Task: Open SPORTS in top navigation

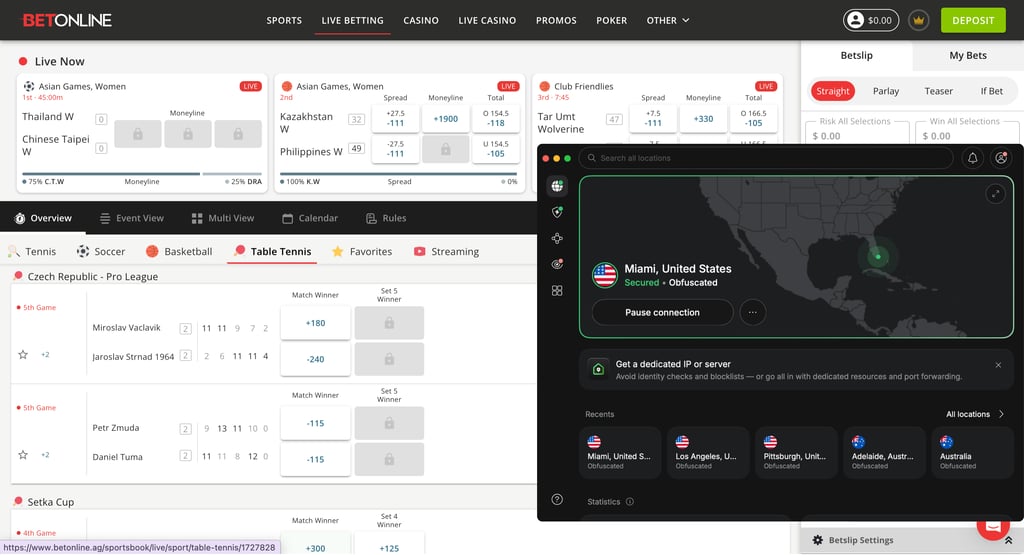Action: pos(284,20)
